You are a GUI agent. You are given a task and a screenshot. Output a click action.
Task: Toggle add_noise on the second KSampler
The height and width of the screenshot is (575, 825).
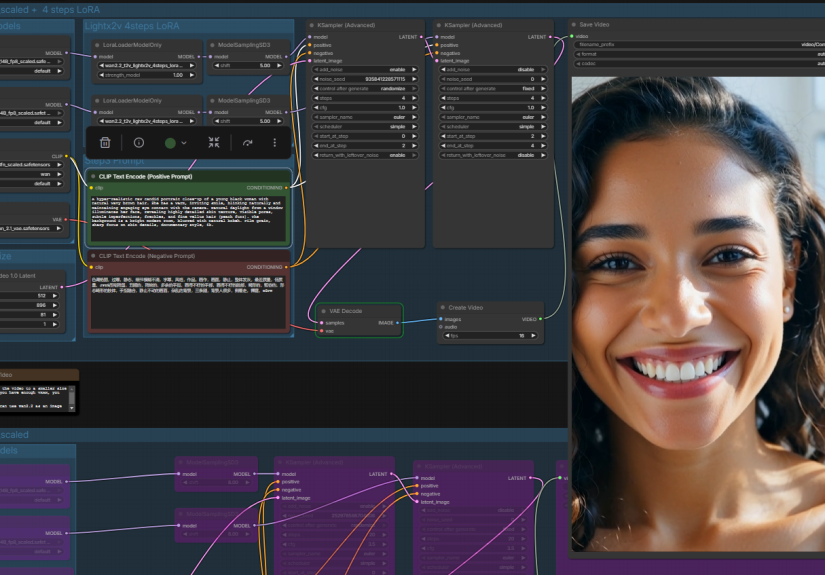489,70
